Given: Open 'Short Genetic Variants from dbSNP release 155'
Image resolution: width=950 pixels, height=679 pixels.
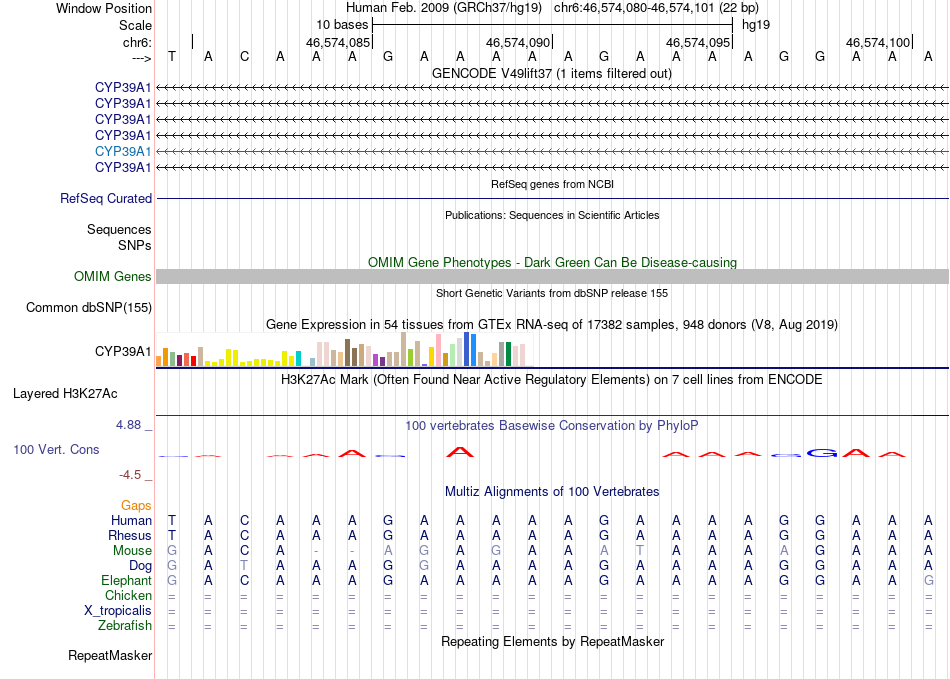Looking at the screenshot, I should (552, 293).
